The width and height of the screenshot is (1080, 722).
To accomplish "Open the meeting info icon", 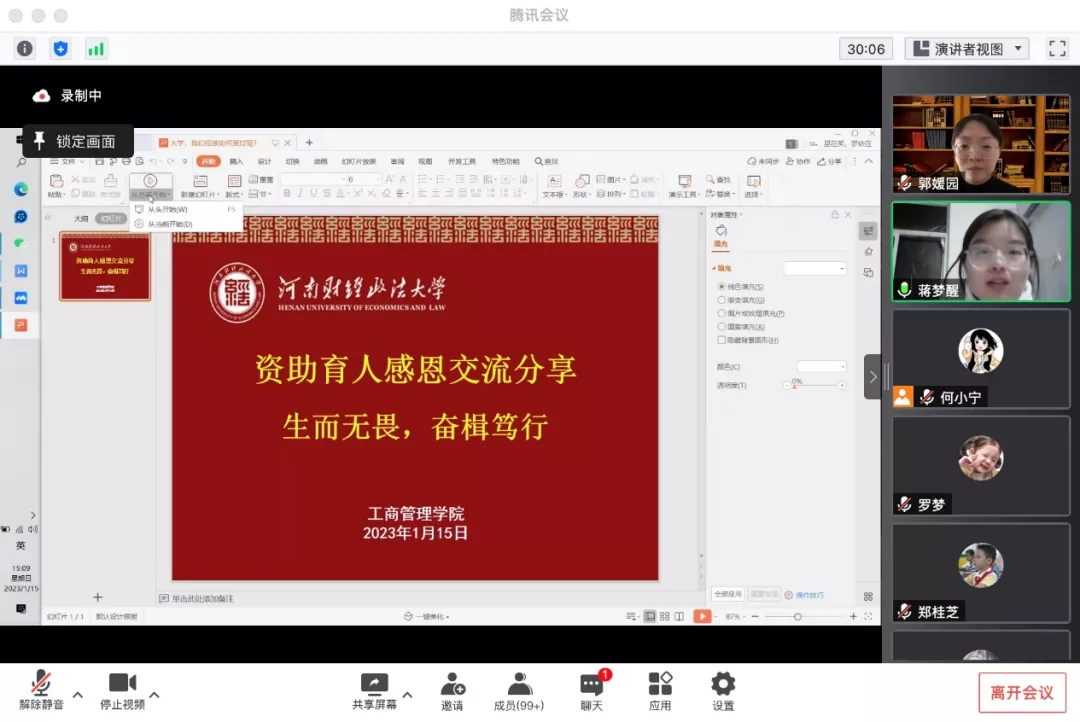I will [x=24, y=48].
